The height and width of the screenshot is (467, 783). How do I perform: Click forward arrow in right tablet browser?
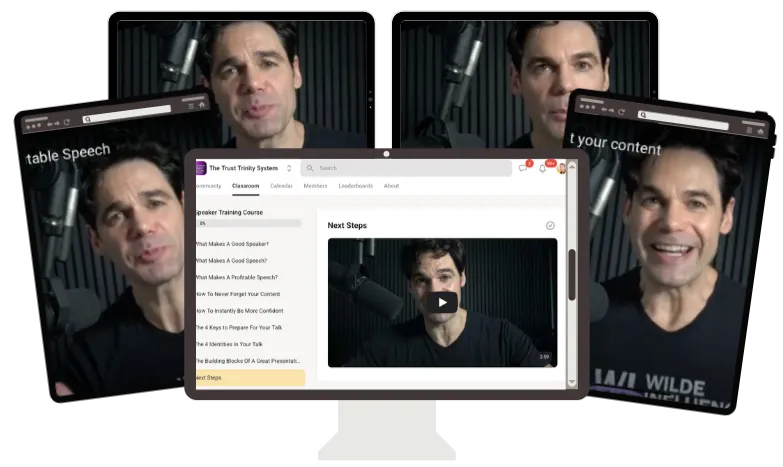pos(611,110)
